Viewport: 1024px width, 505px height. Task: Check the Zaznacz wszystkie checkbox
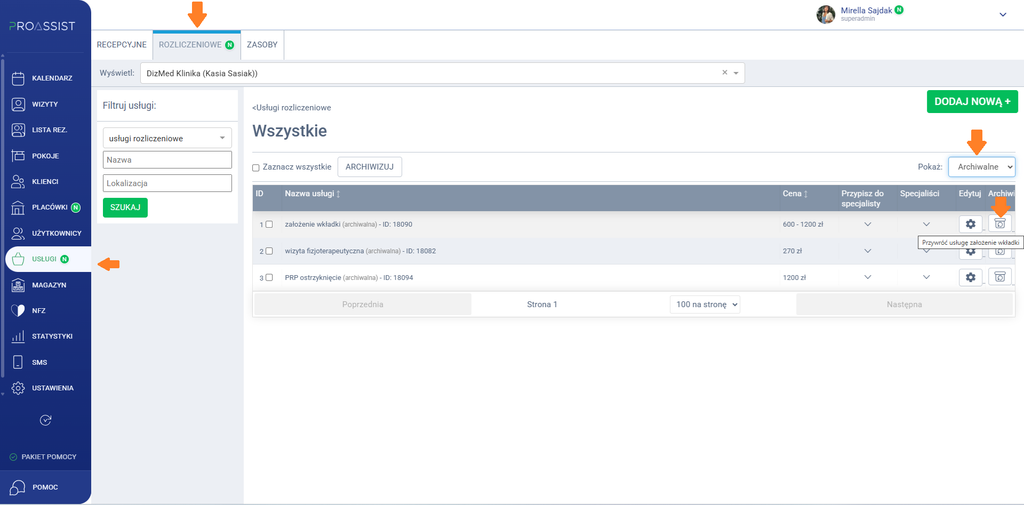pos(256,168)
